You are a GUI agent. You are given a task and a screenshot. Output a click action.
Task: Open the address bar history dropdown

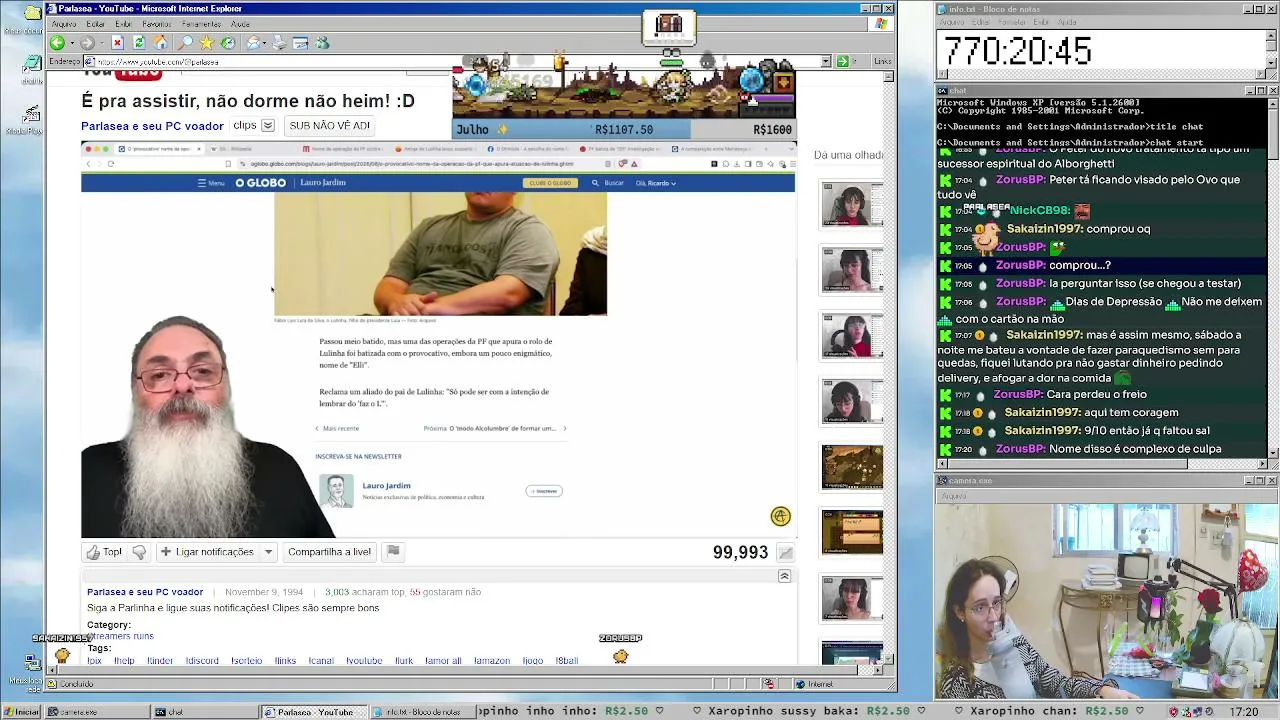[x=826, y=62]
